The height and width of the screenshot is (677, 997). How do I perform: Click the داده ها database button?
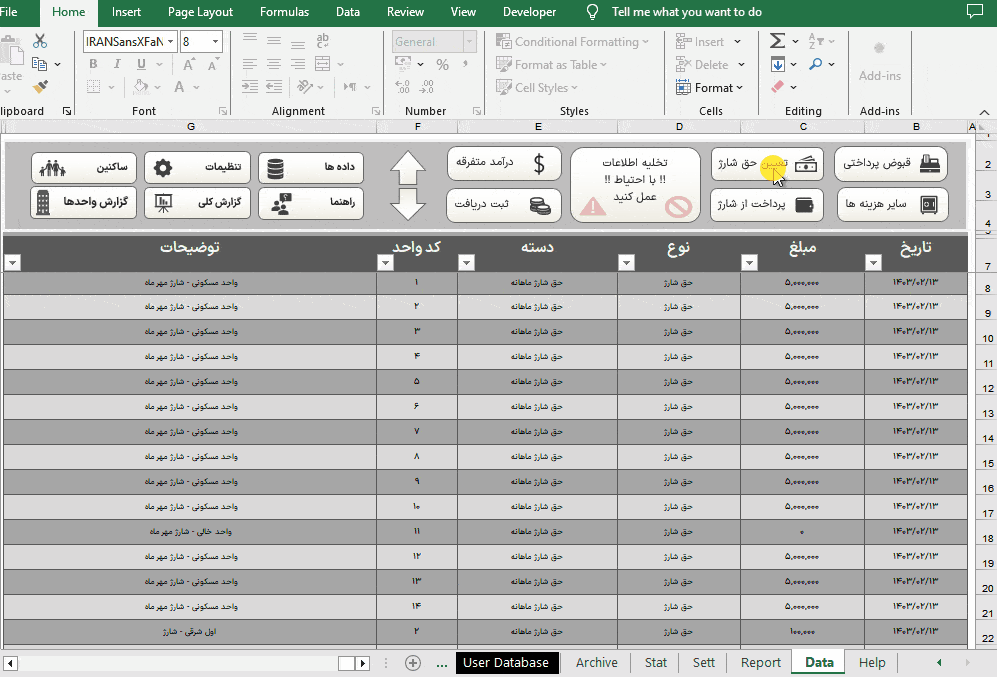tap(311, 167)
